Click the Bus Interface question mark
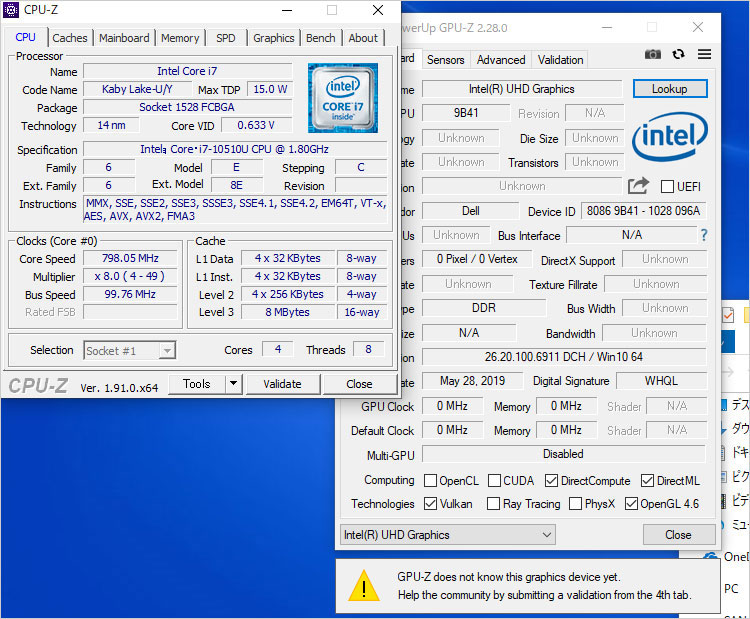Image resolution: width=750 pixels, height=619 pixels. pos(703,235)
